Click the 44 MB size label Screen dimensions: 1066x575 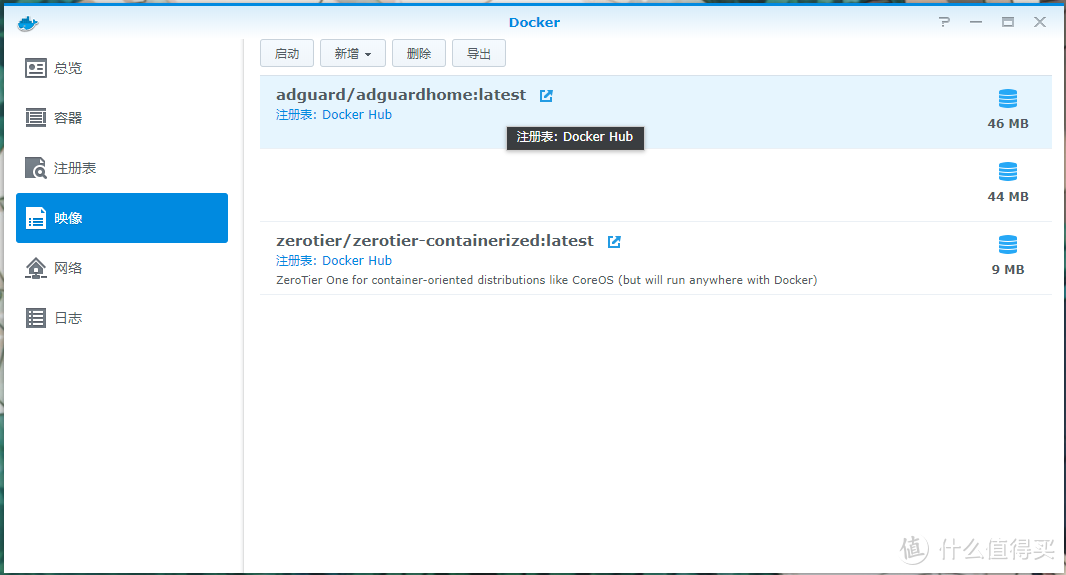(1008, 196)
